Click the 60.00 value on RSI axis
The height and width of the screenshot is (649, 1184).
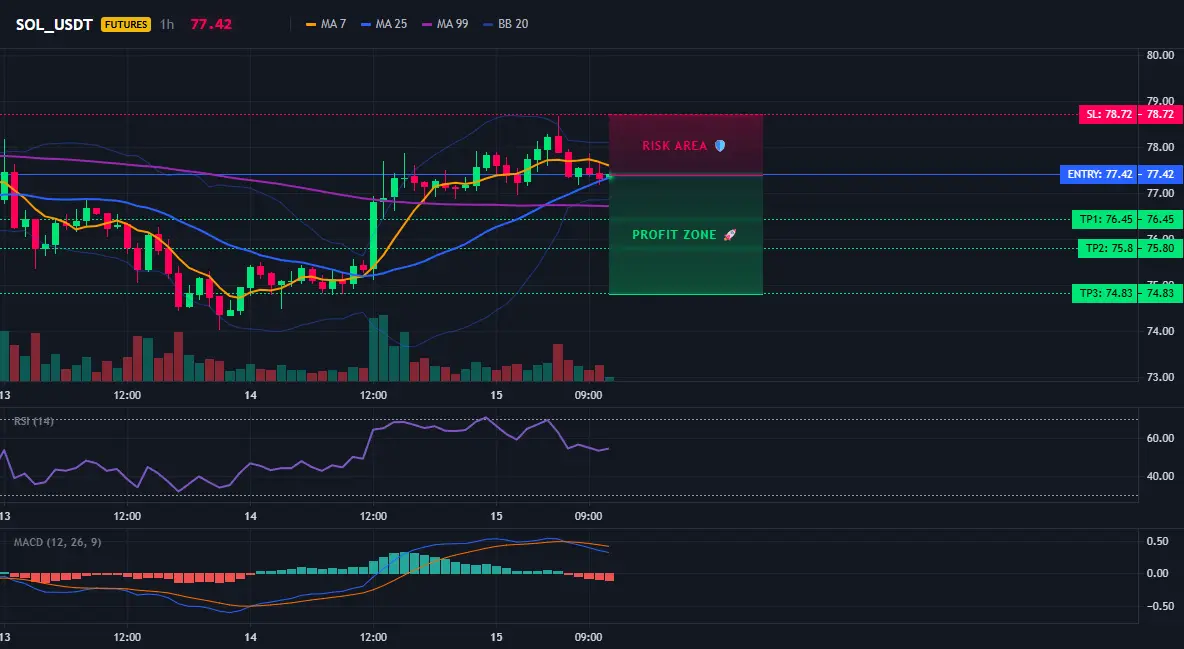click(1160, 438)
